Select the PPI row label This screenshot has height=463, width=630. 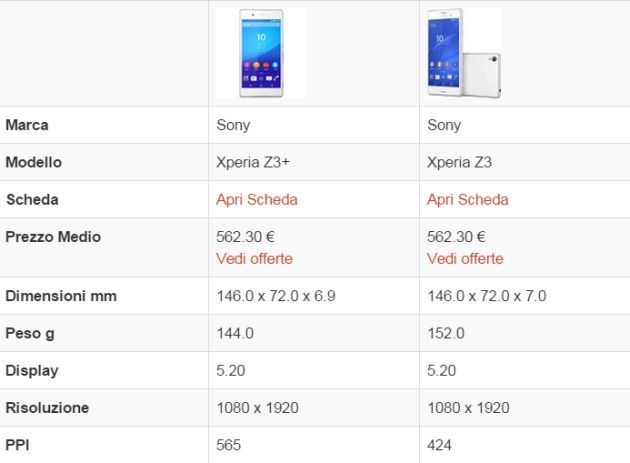click(x=17, y=444)
